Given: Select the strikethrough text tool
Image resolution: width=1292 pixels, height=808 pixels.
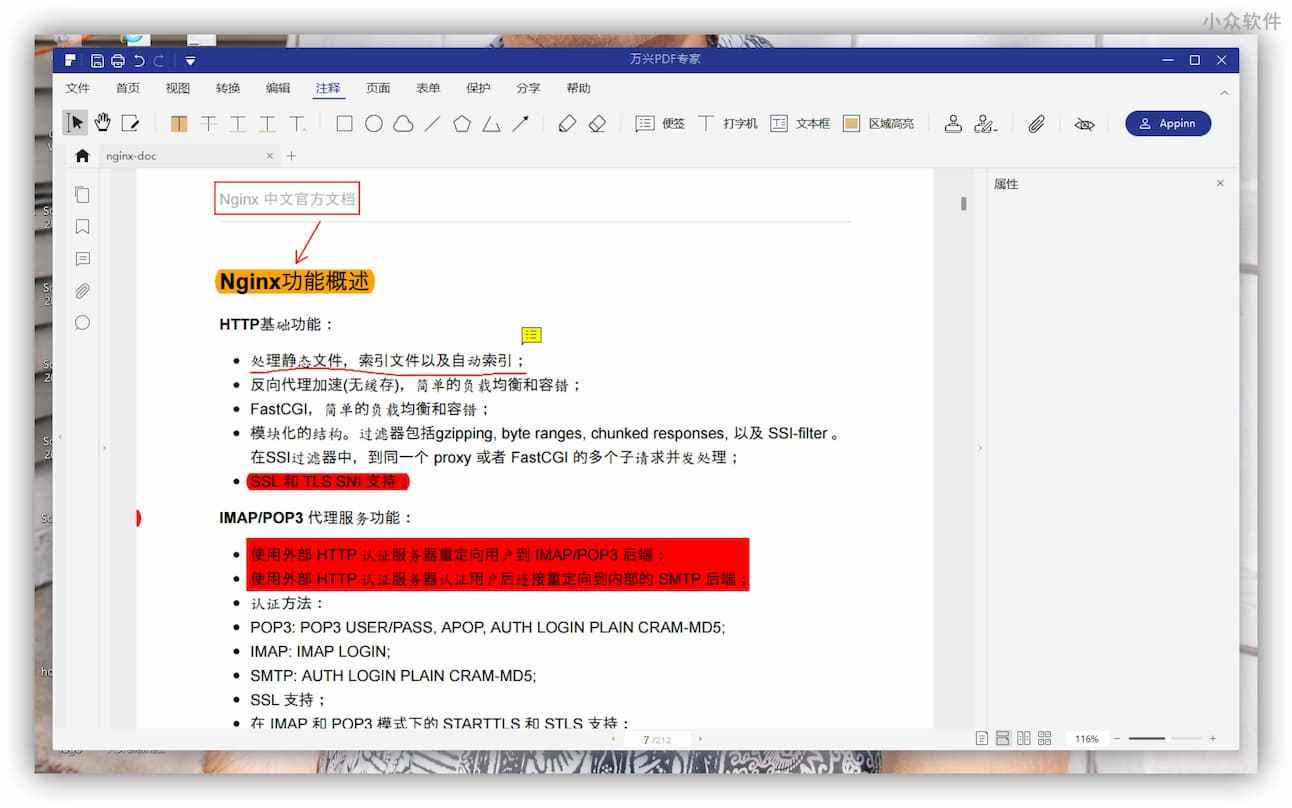Looking at the screenshot, I should coord(208,124).
